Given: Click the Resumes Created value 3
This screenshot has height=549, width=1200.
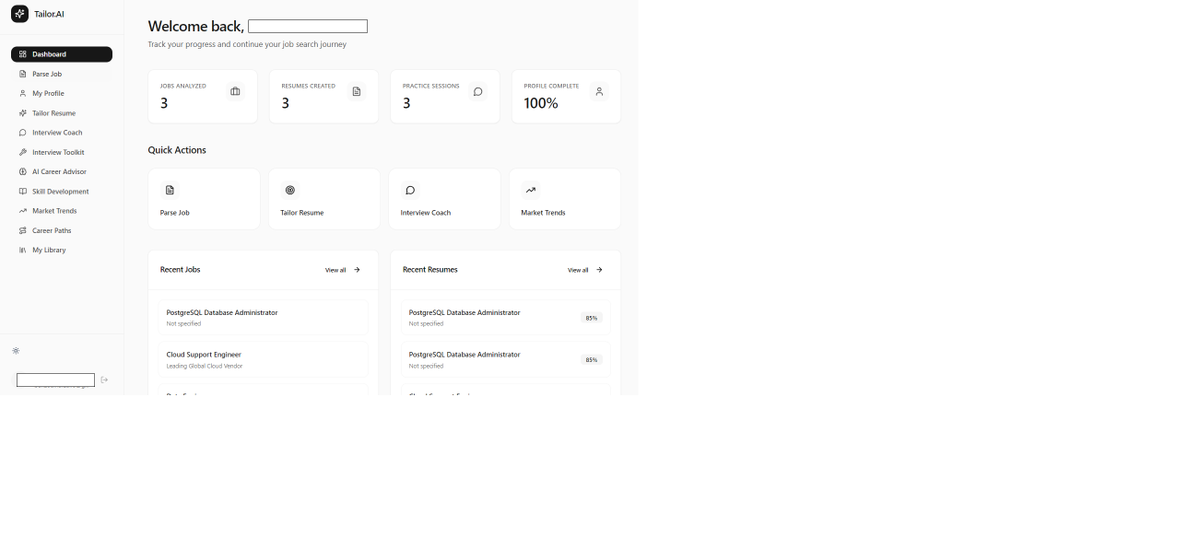Looking at the screenshot, I should coord(285,103).
